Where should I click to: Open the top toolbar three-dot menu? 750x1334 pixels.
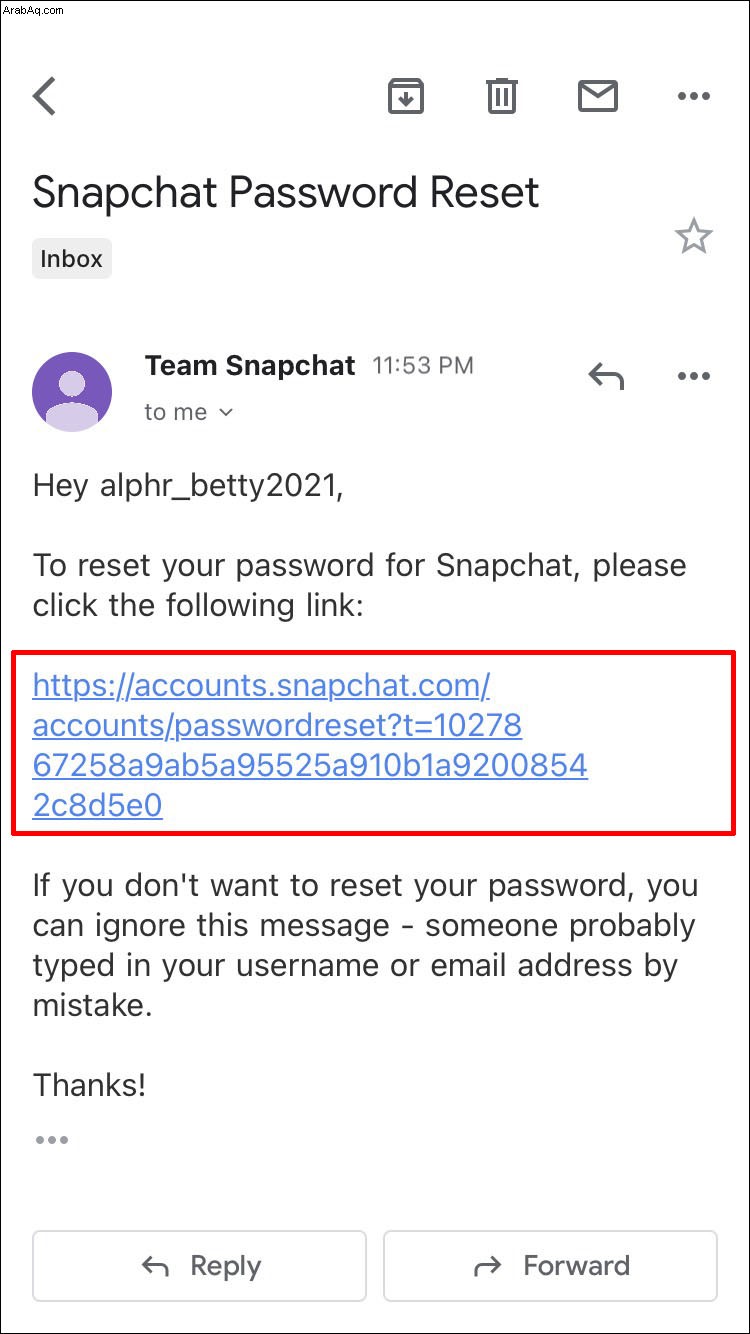point(693,96)
